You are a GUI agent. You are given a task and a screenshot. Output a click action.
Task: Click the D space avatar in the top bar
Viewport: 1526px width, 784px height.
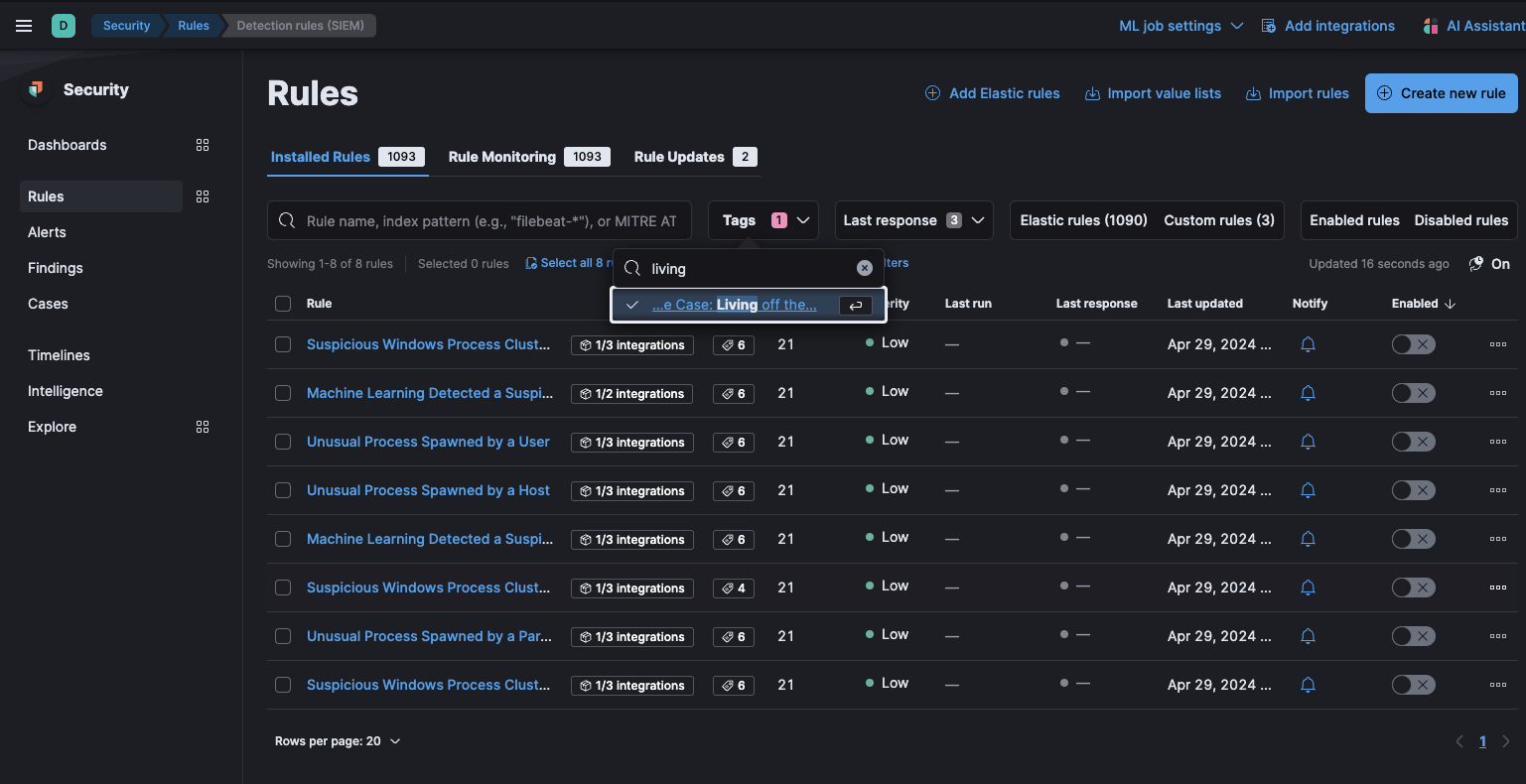64,25
